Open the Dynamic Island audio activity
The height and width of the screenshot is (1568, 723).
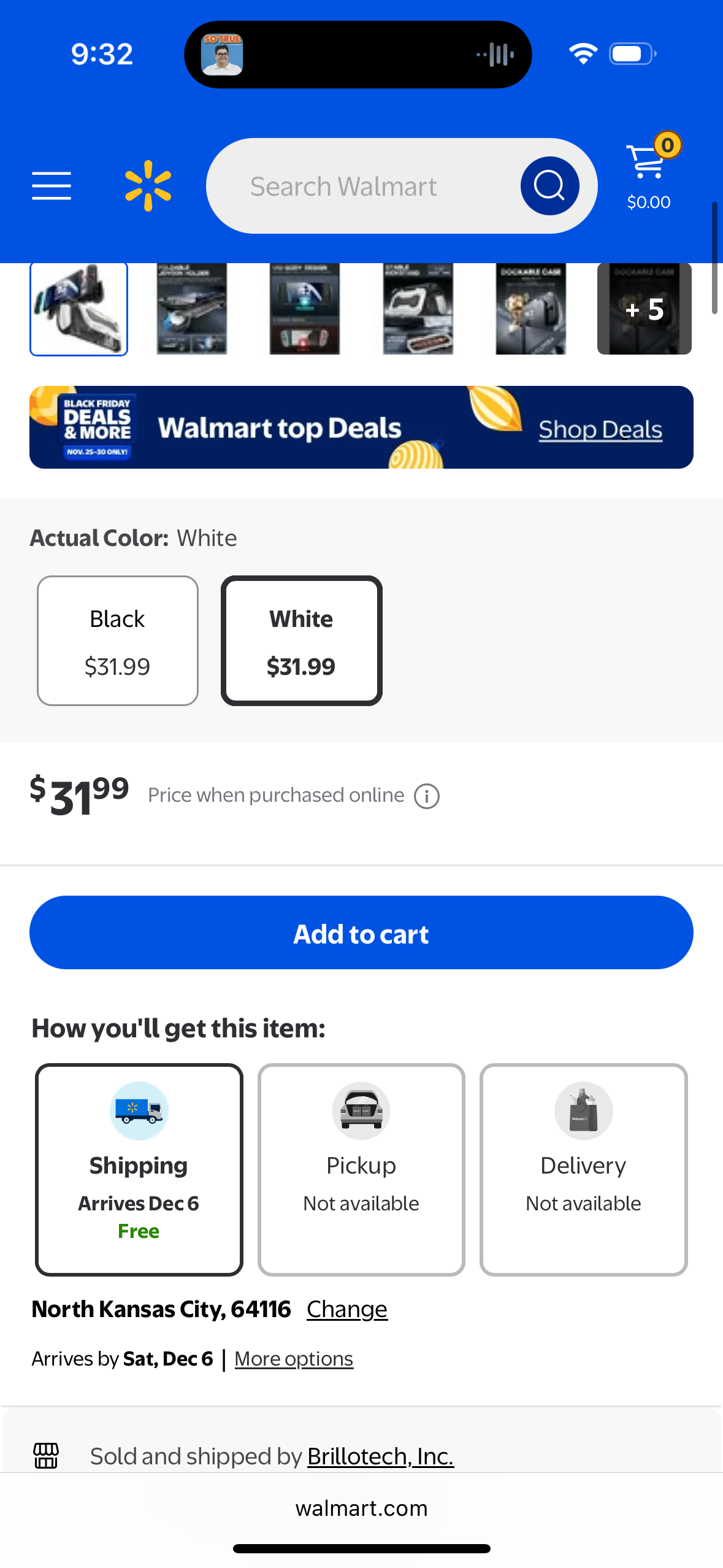(x=358, y=55)
